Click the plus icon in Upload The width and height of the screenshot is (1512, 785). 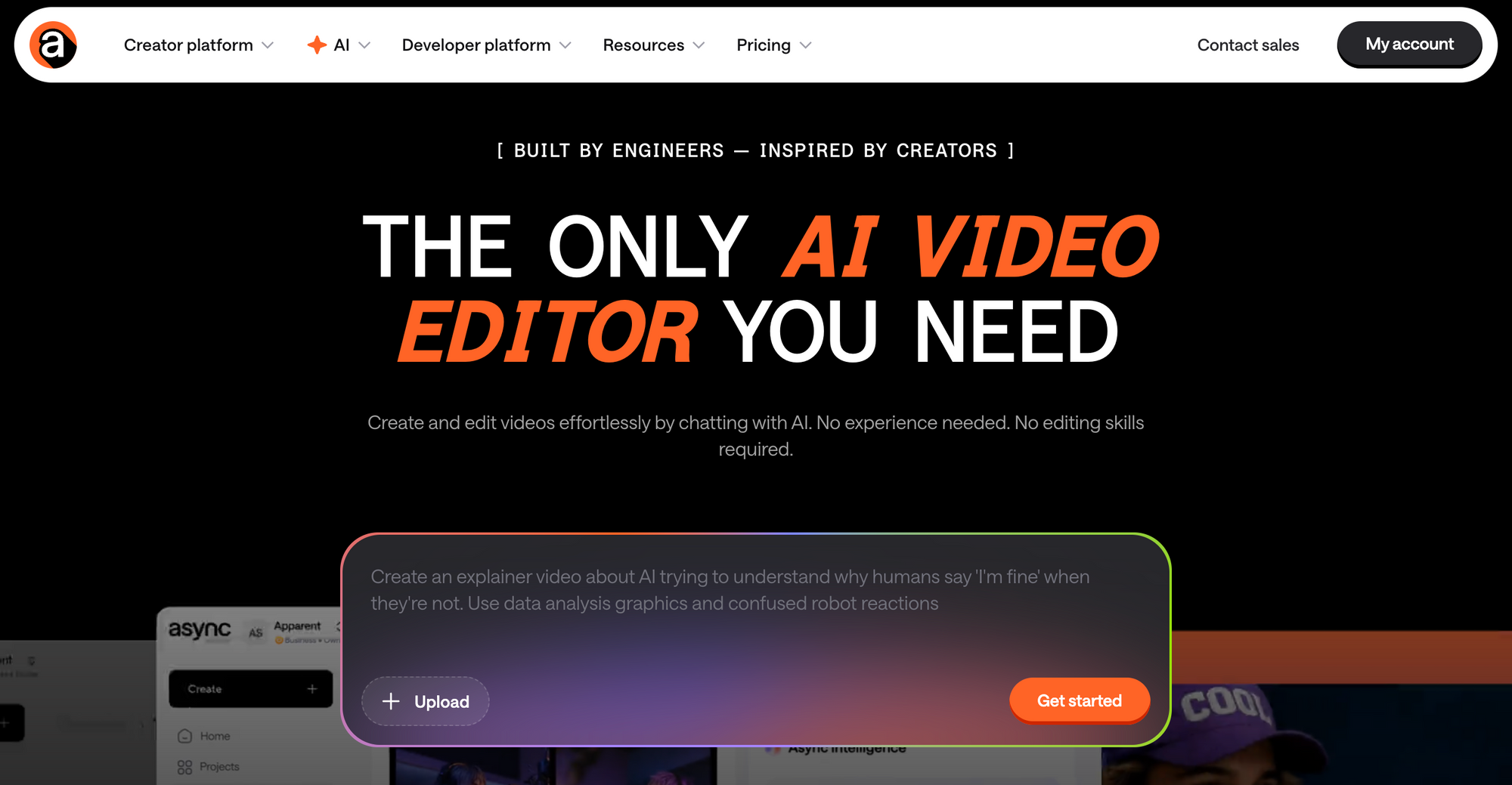tap(391, 701)
